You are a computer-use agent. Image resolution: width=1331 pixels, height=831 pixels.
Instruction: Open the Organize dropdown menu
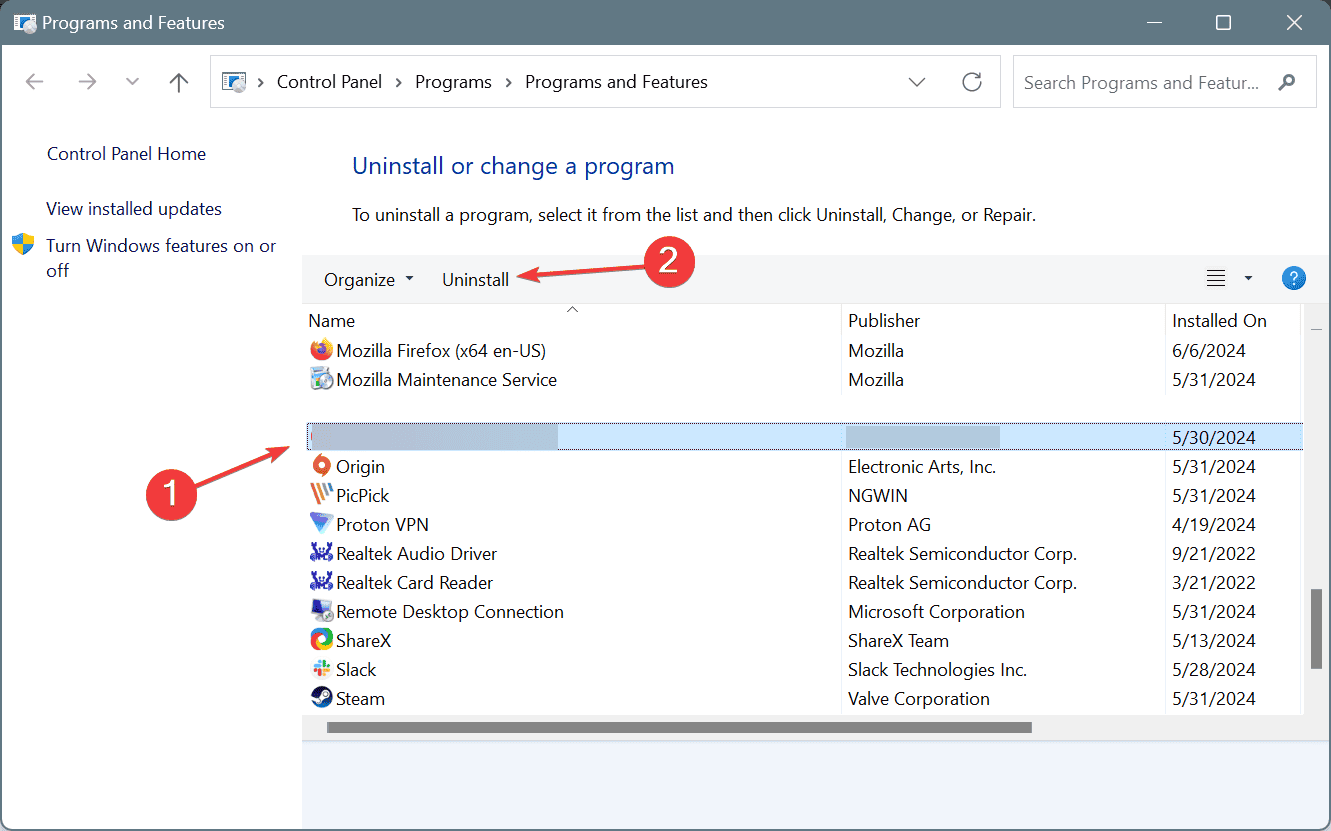click(x=368, y=280)
